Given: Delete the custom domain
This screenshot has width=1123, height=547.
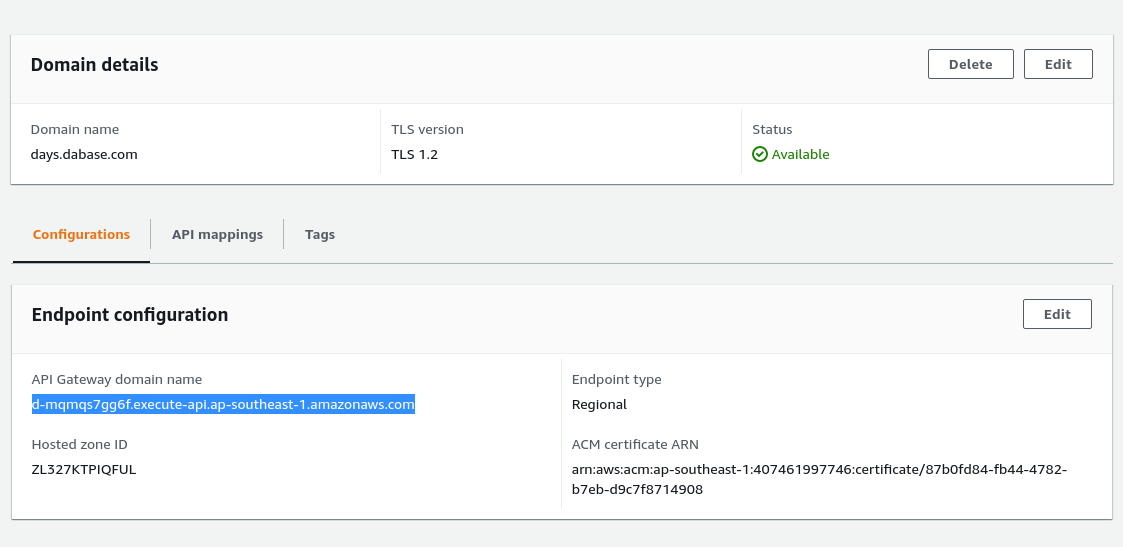Looking at the screenshot, I should 970,64.
